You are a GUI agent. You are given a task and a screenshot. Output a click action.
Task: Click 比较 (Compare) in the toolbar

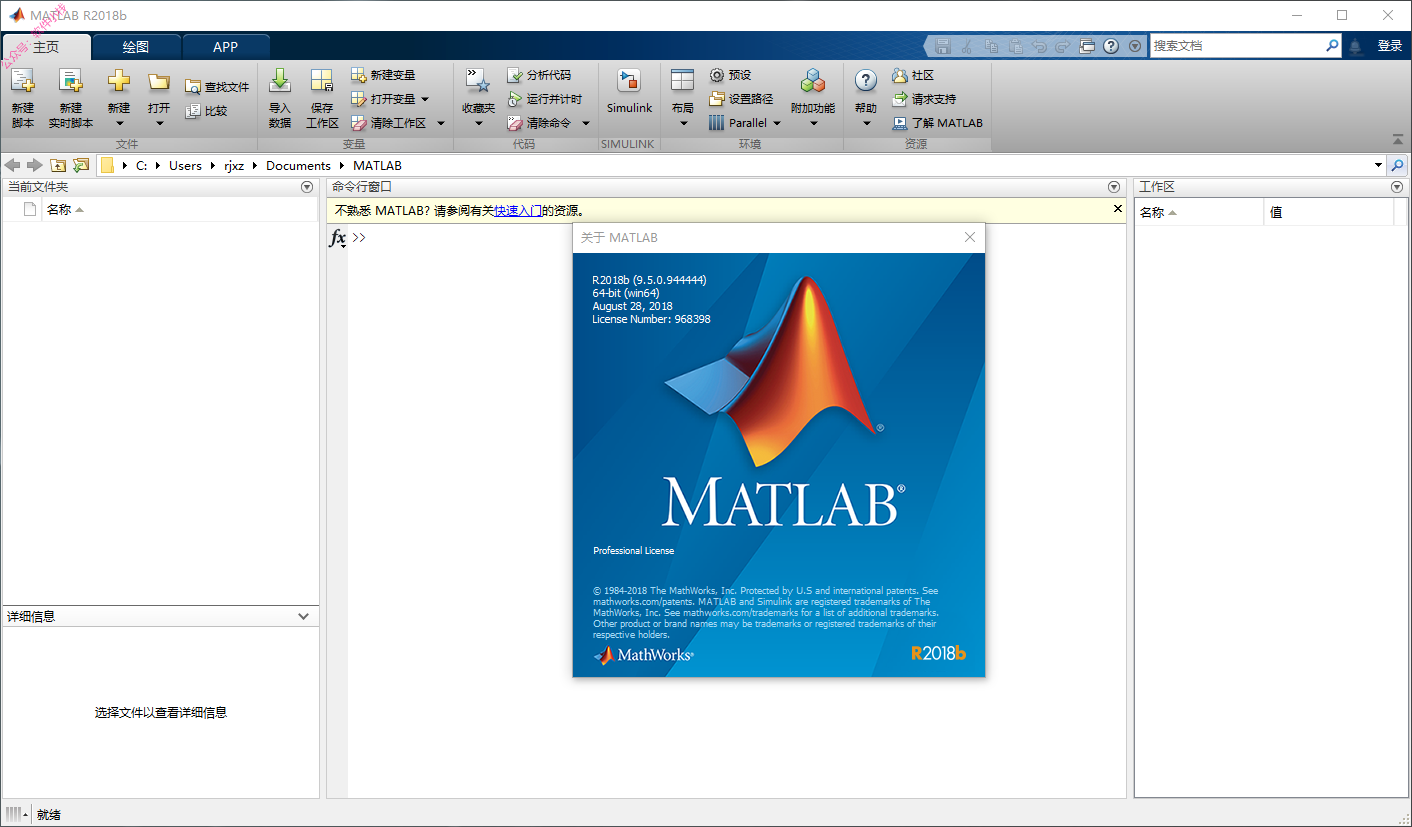(207, 111)
